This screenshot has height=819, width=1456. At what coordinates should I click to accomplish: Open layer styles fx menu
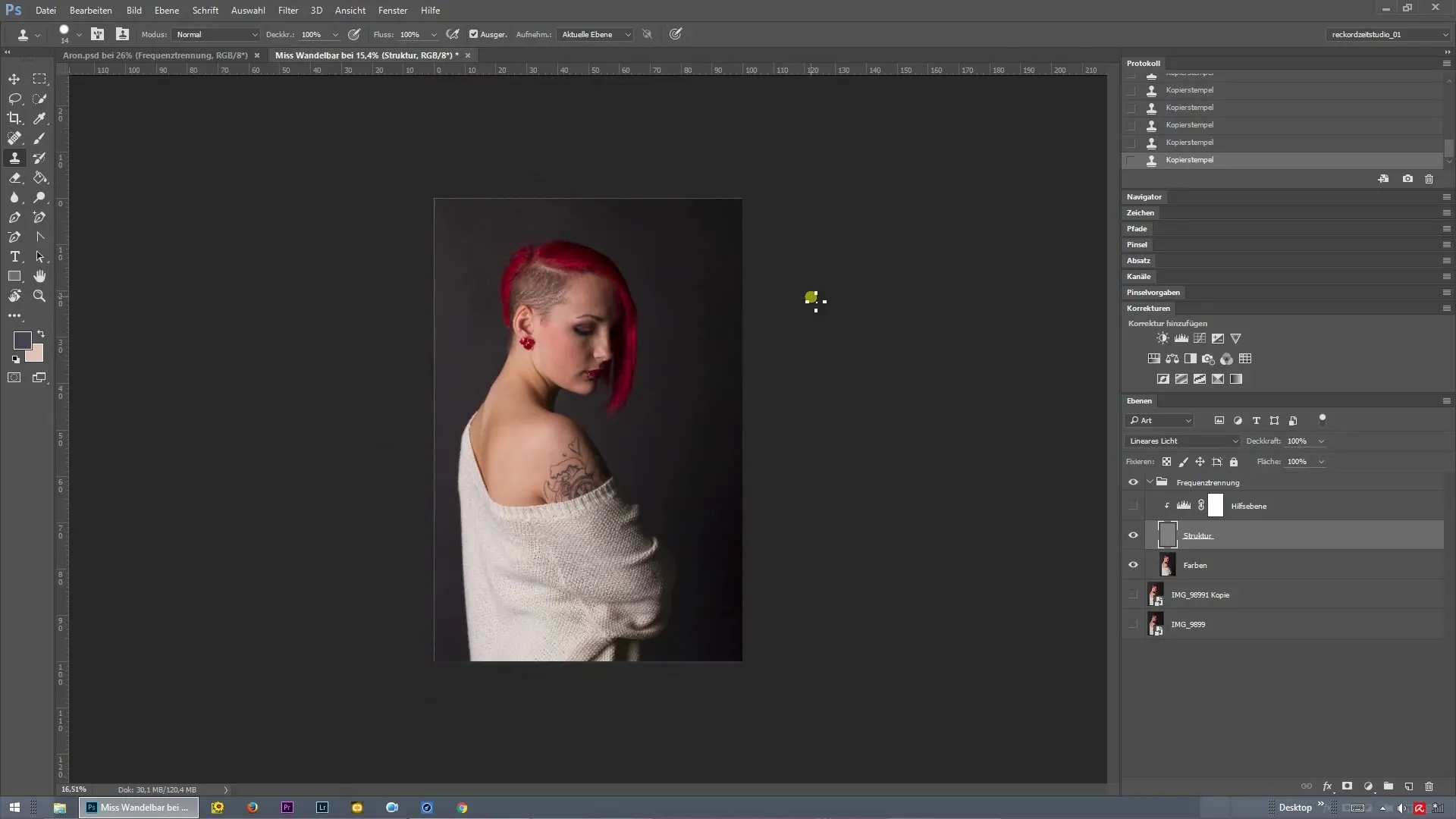(1327, 786)
